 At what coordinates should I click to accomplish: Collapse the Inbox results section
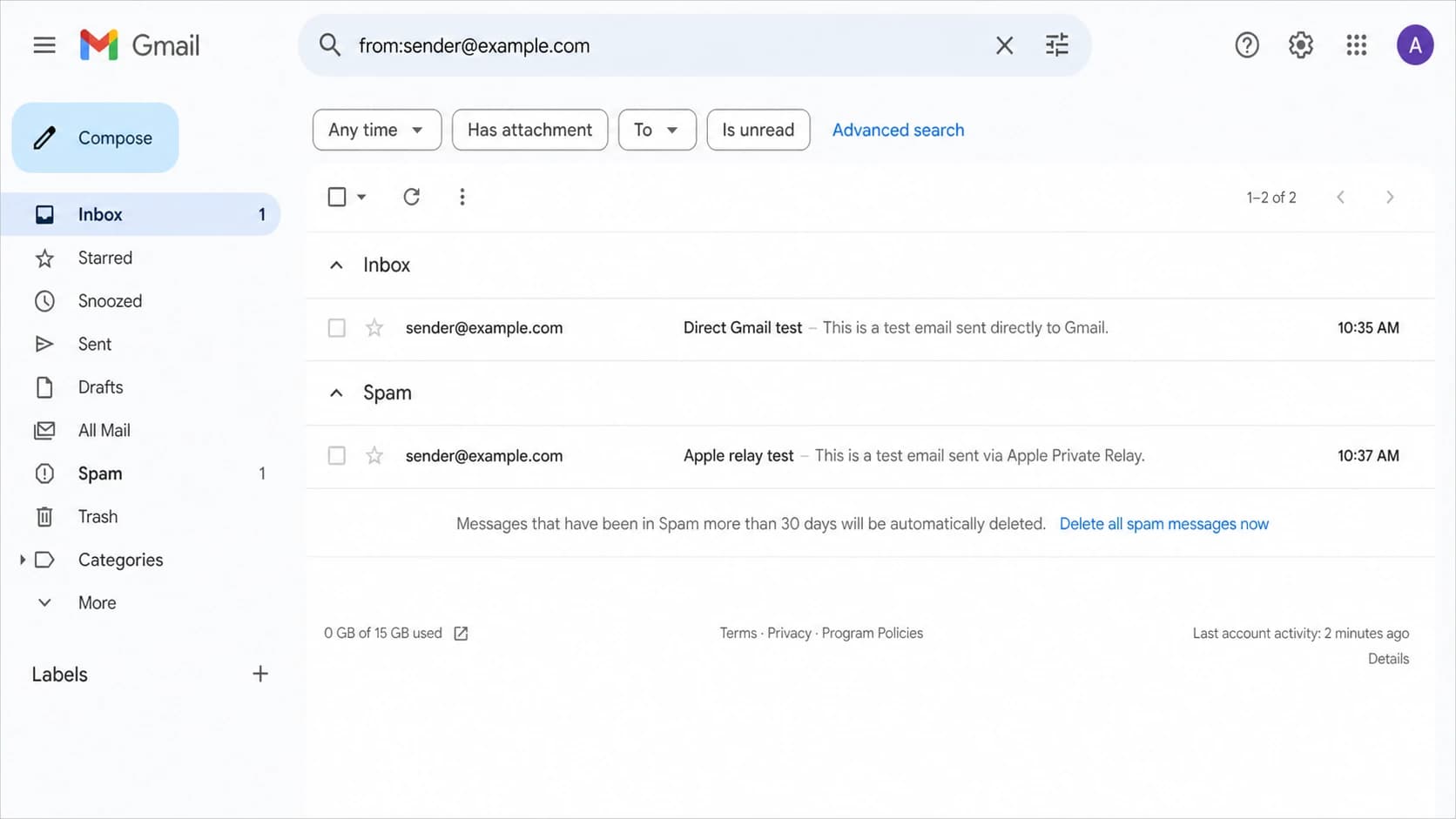coord(336,265)
